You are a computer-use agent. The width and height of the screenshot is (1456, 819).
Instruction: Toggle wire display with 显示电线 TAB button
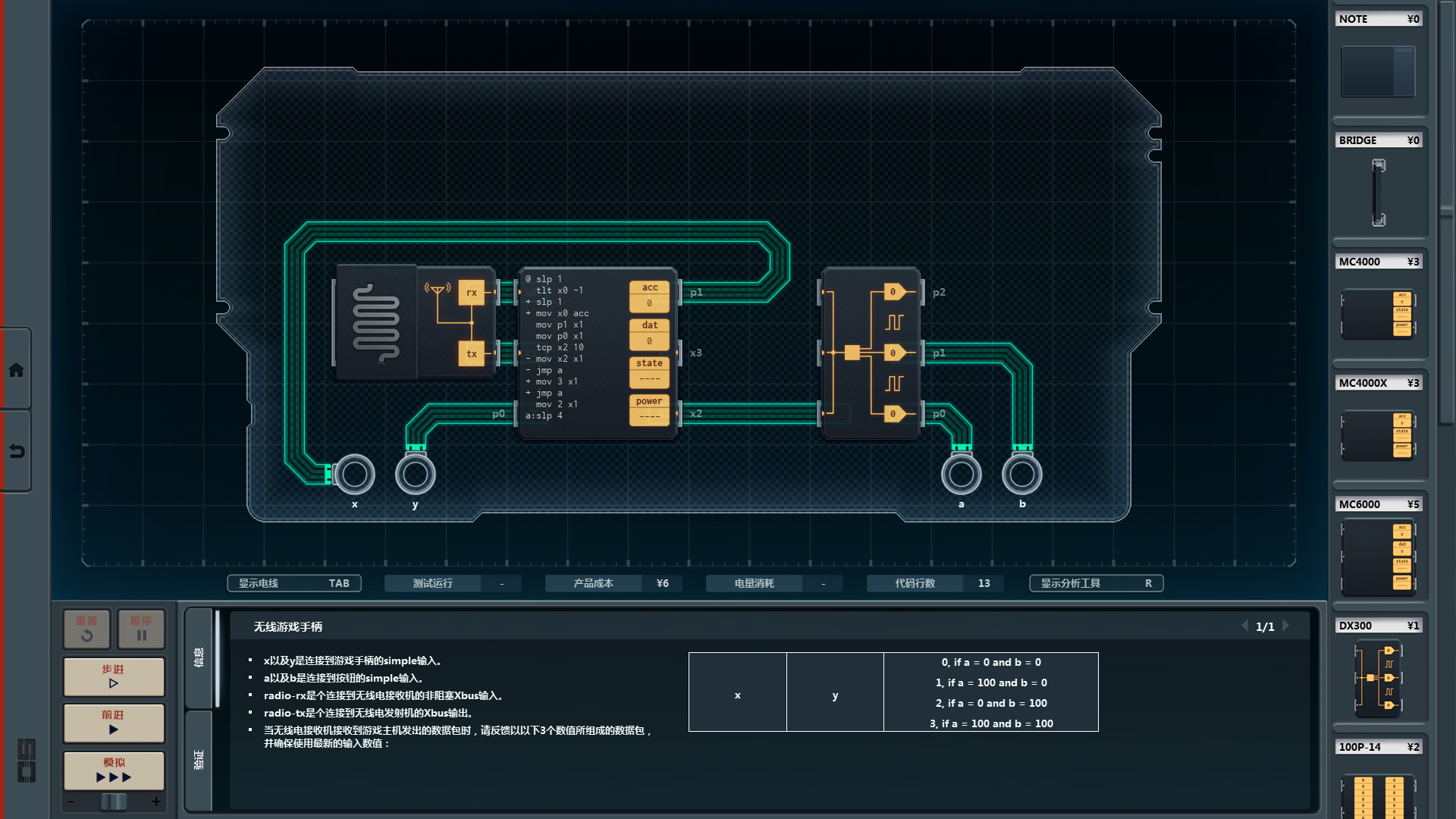(x=293, y=583)
